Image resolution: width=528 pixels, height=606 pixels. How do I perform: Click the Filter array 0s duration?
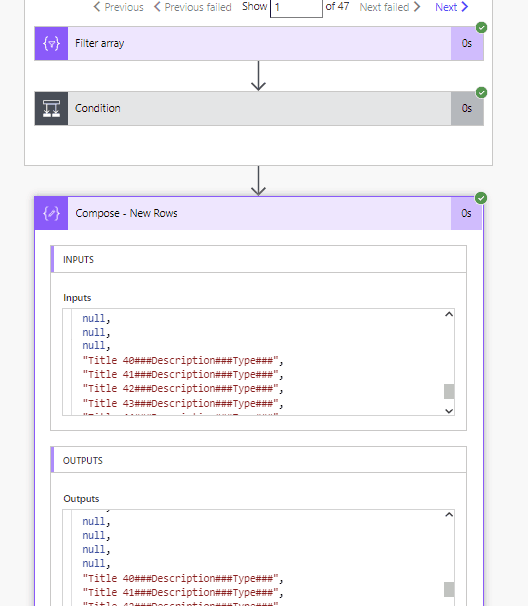(467, 43)
